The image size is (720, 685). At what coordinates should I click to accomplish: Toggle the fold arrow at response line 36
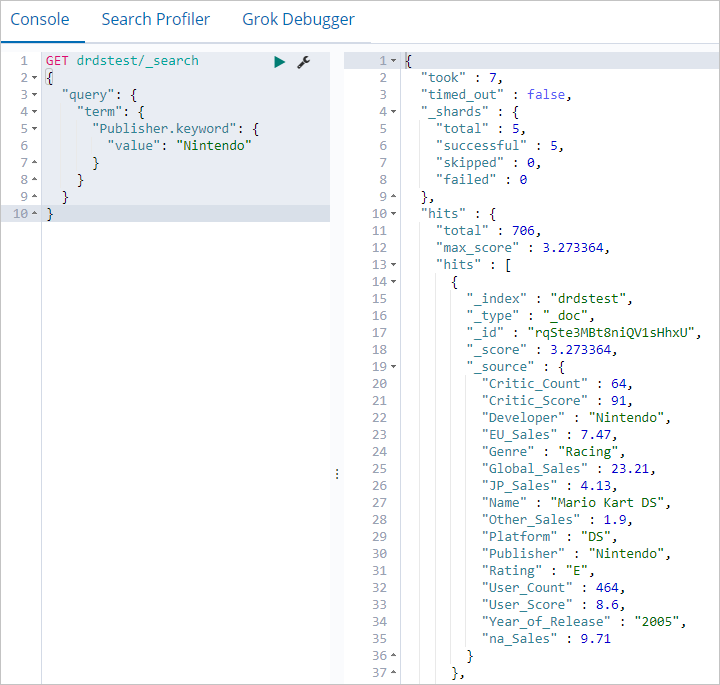pyautogui.click(x=394, y=655)
